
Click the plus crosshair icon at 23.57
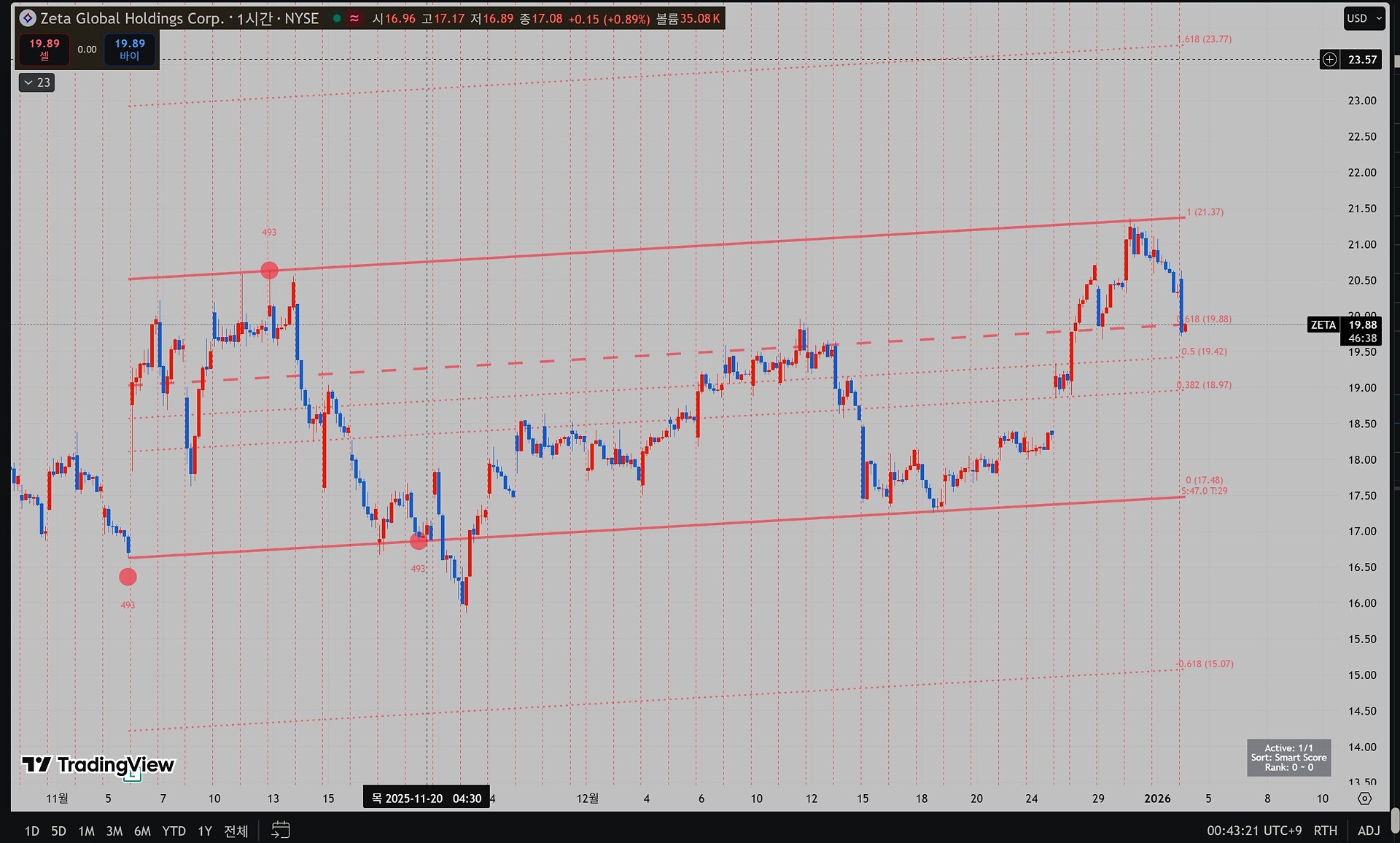coord(1330,60)
